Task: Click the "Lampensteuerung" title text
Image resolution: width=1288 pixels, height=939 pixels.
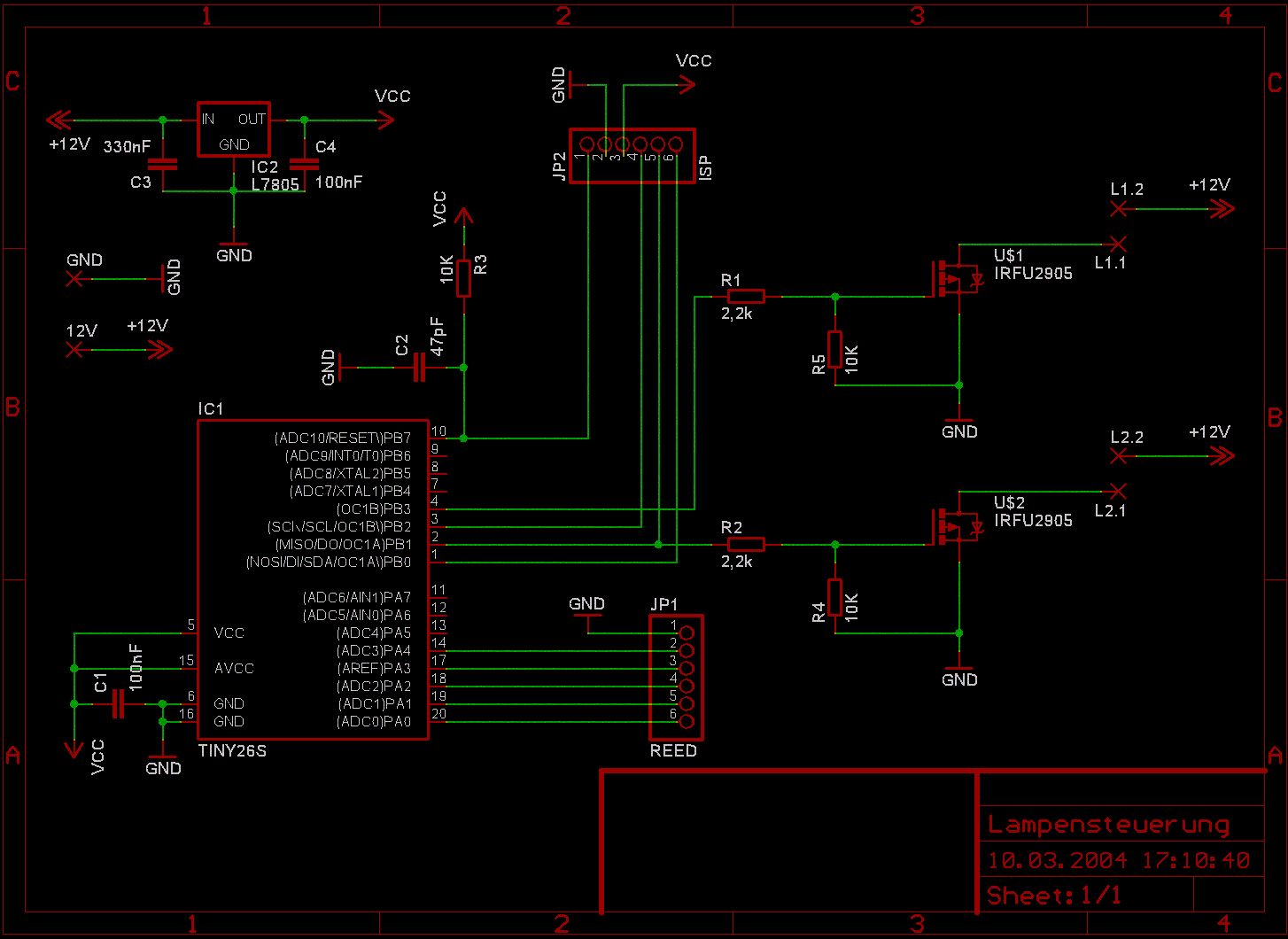Action: coord(1108,825)
